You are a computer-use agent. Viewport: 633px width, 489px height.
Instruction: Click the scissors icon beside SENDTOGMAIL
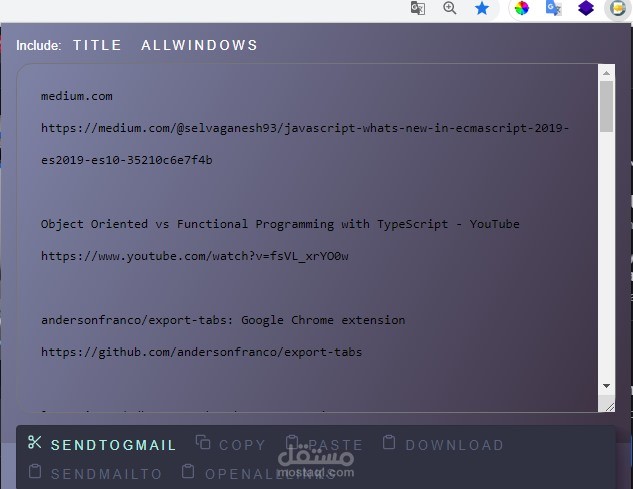[x=35, y=442]
